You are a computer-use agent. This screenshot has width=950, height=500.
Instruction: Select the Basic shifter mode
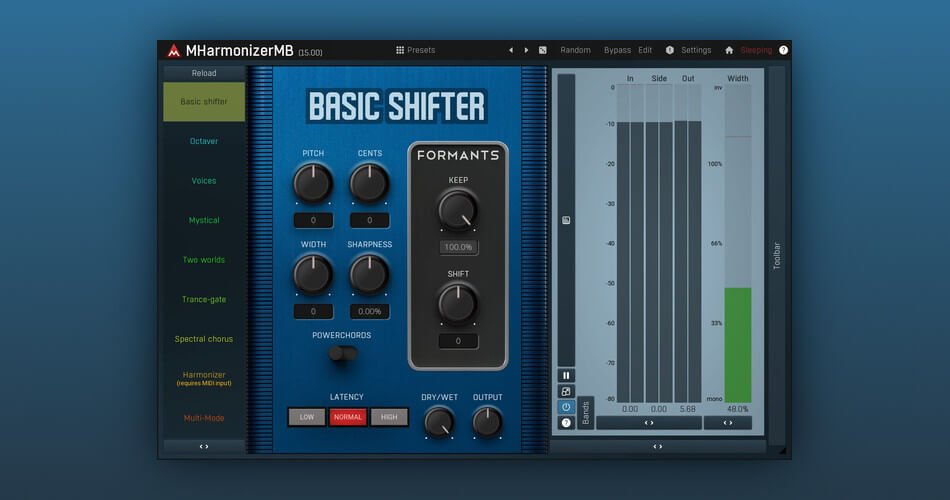204,102
